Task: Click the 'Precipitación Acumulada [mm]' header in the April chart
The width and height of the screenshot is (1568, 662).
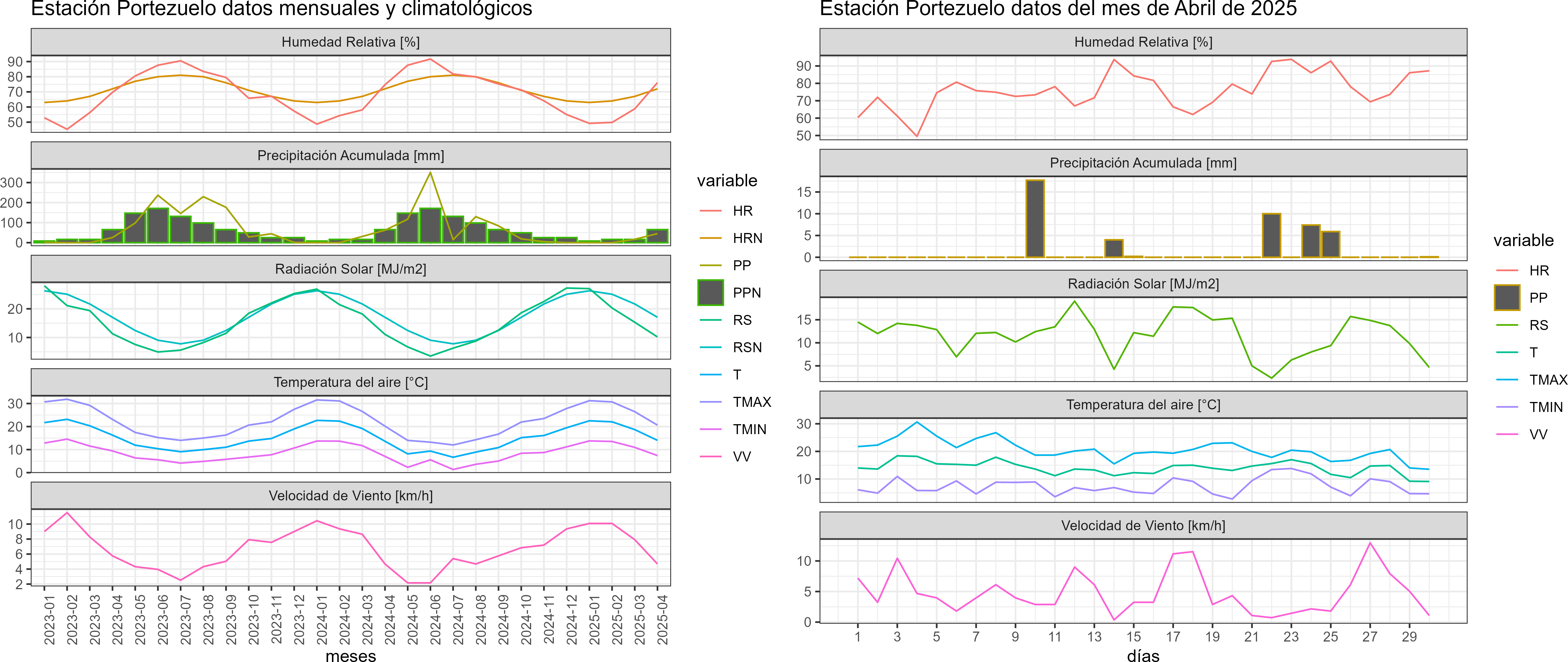Action: [x=1143, y=163]
